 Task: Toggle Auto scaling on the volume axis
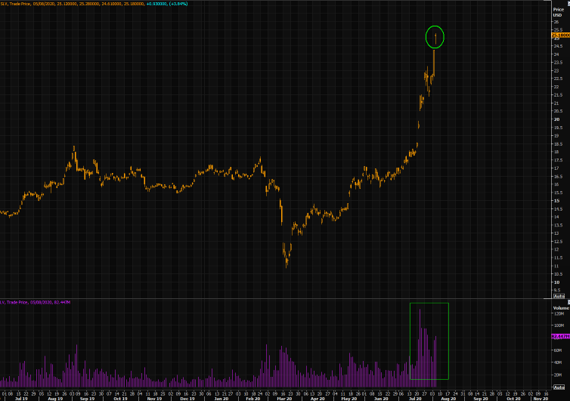559,388
